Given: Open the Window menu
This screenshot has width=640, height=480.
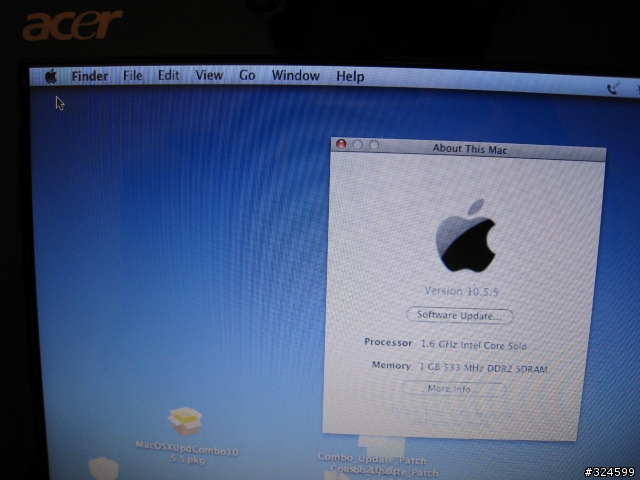Looking at the screenshot, I should [296, 76].
